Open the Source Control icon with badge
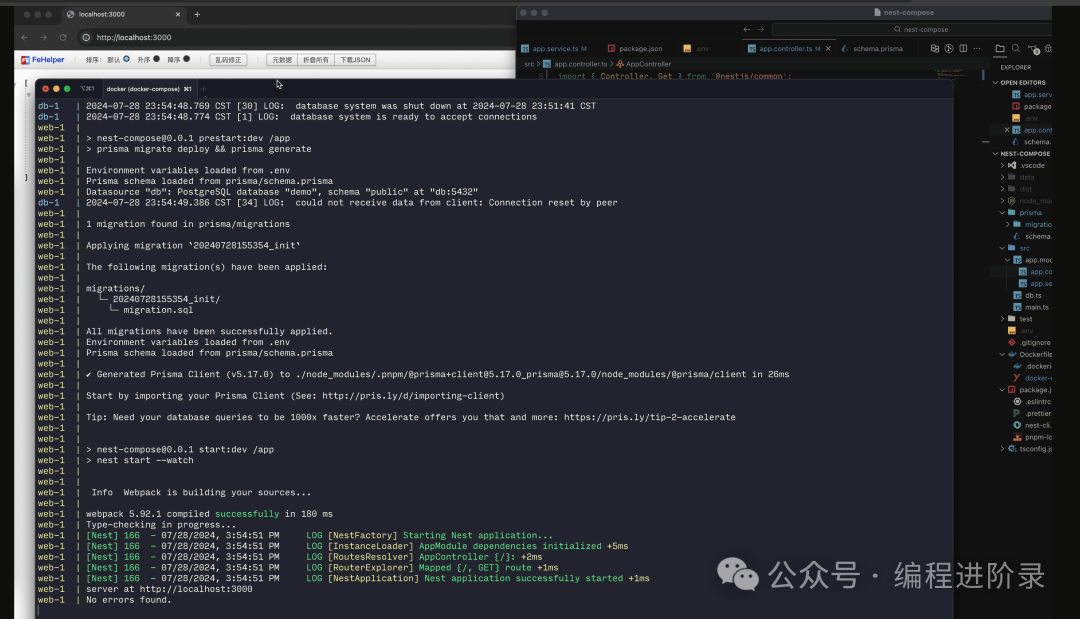The width and height of the screenshot is (1080, 619). coord(1033,49)
